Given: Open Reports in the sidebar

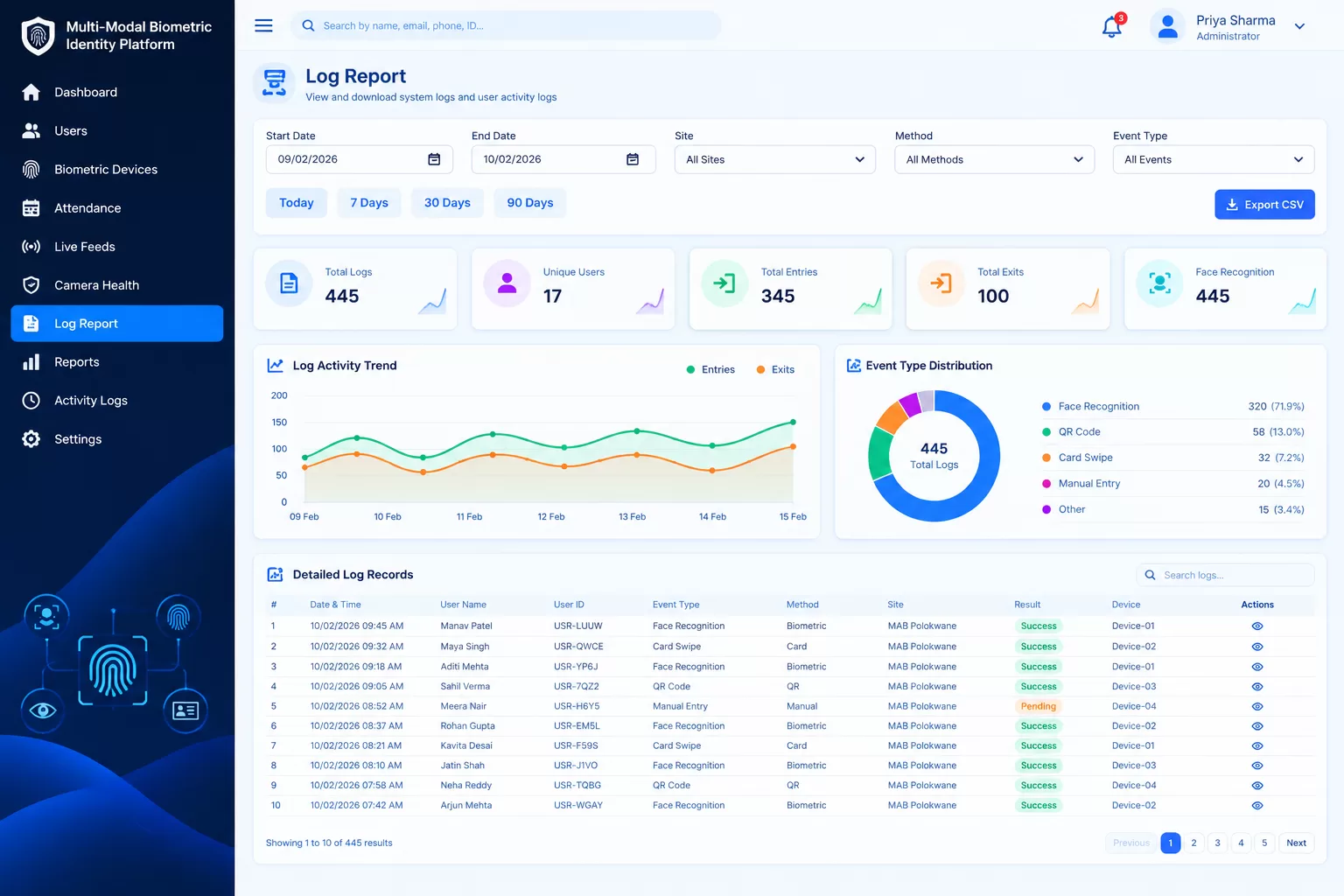Looking at the screenshot, I should point(116,361).
